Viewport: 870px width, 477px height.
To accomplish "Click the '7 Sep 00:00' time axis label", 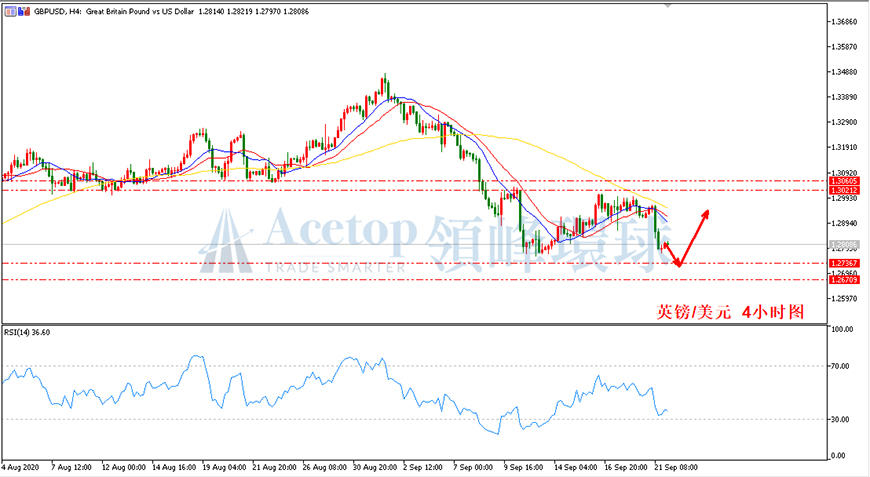I will pos(473,467).
